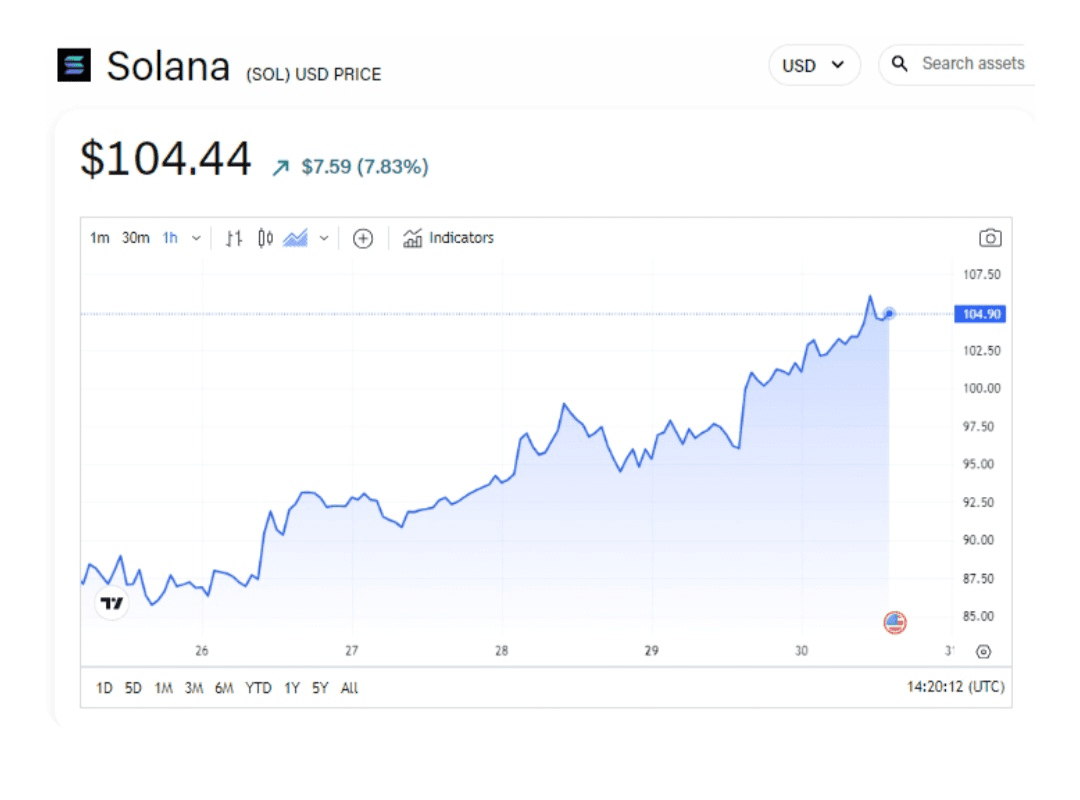Click the Search assets input field
Screen dimensions: 1080x800
click(970, 64)
